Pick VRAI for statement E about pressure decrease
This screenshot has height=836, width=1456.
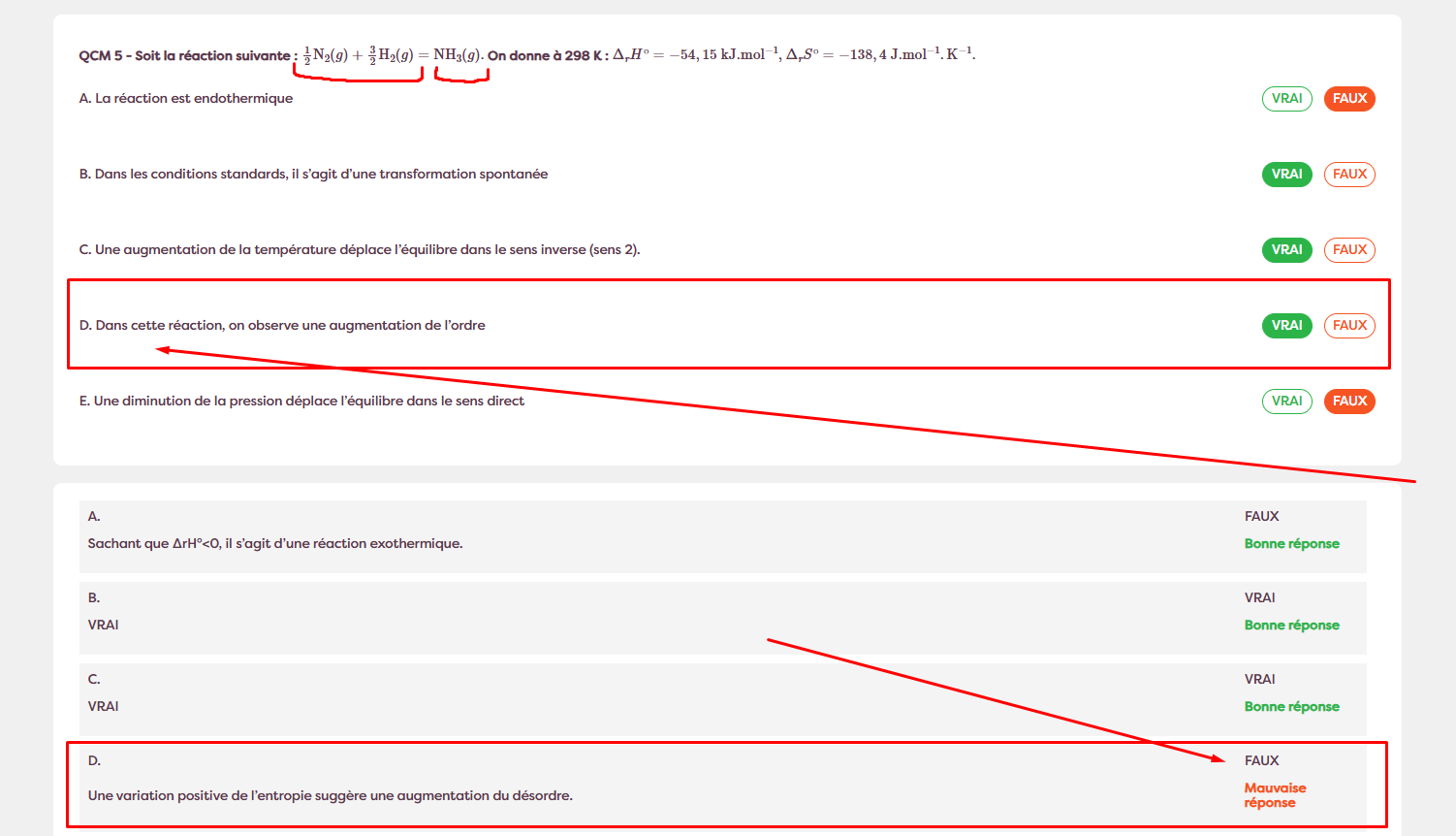[1286, 402]
